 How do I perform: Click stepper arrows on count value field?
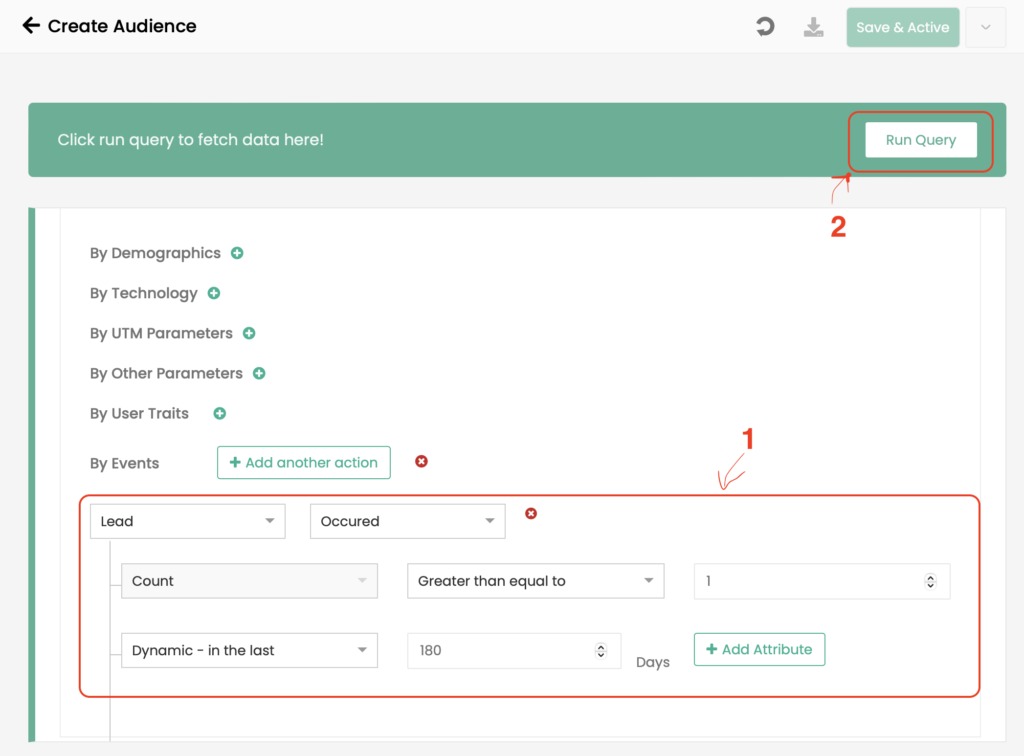[x=930, y=581]
